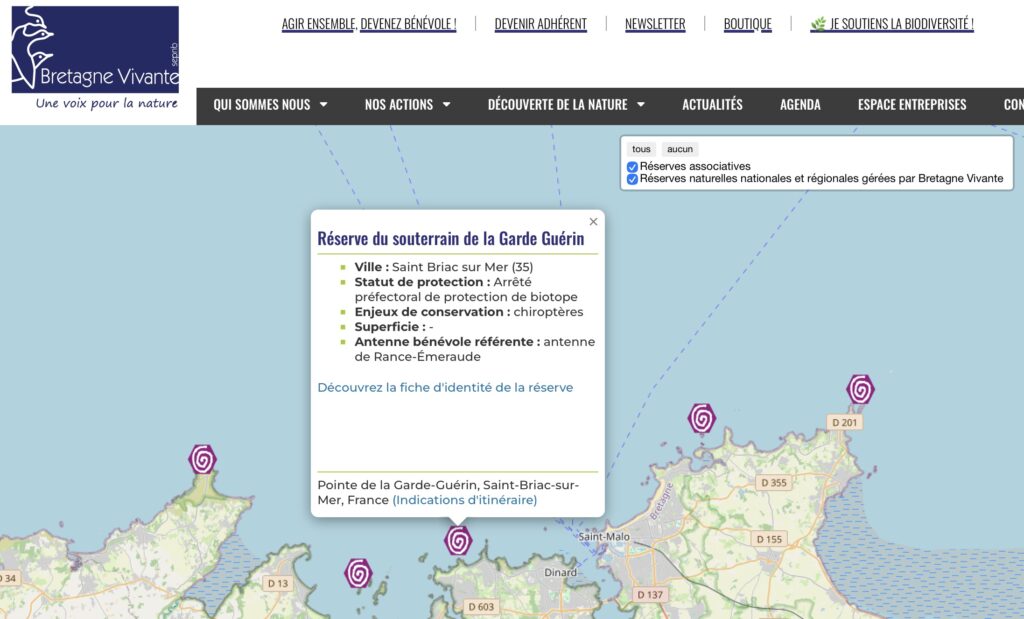Viewport: 1024px width, 619px height.
Task: Toggle Réserves naturelles nationales et régionales checkbox
Action: (x=632, y=180)
